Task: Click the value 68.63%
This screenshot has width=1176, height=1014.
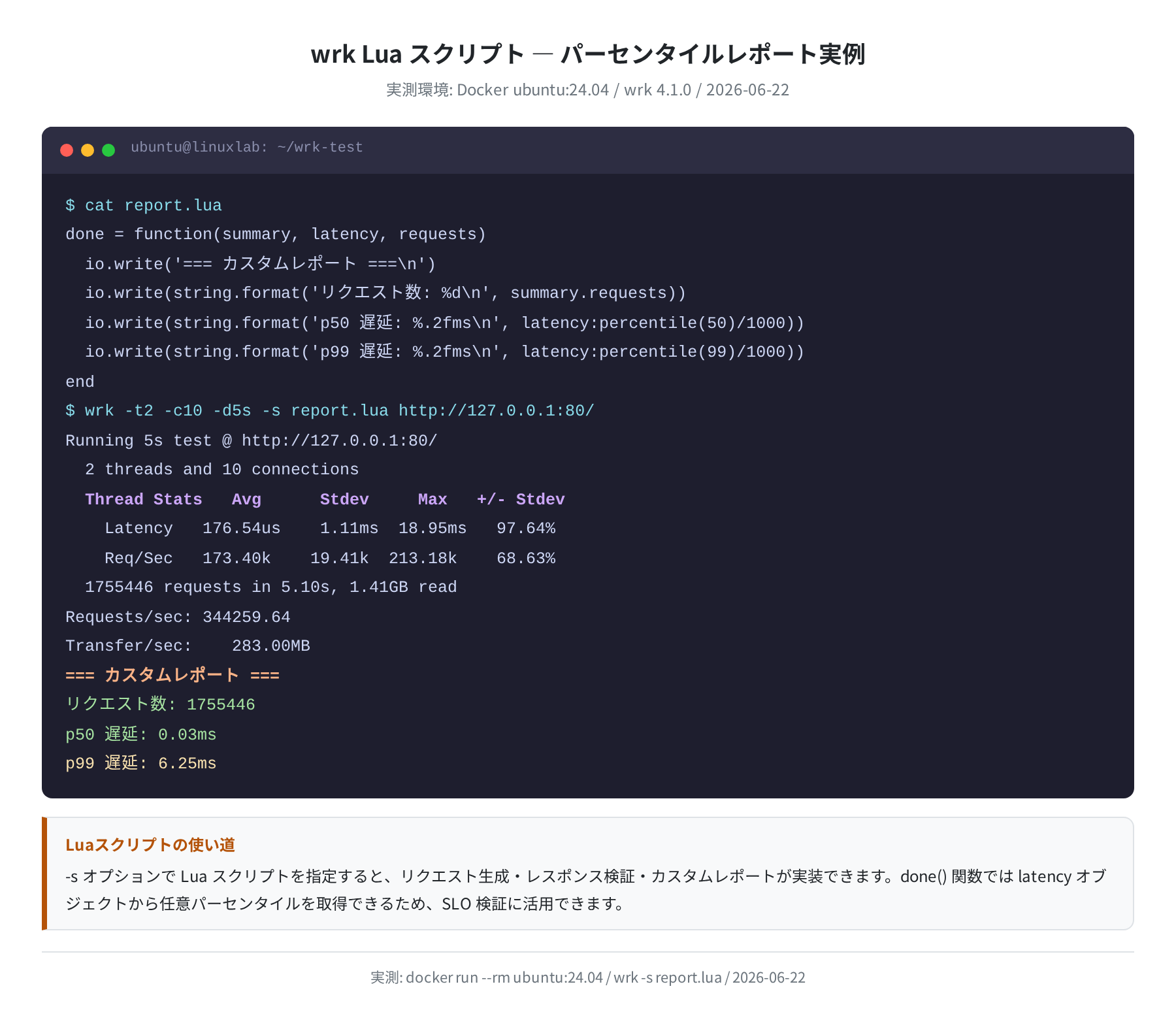Action: 526,558
